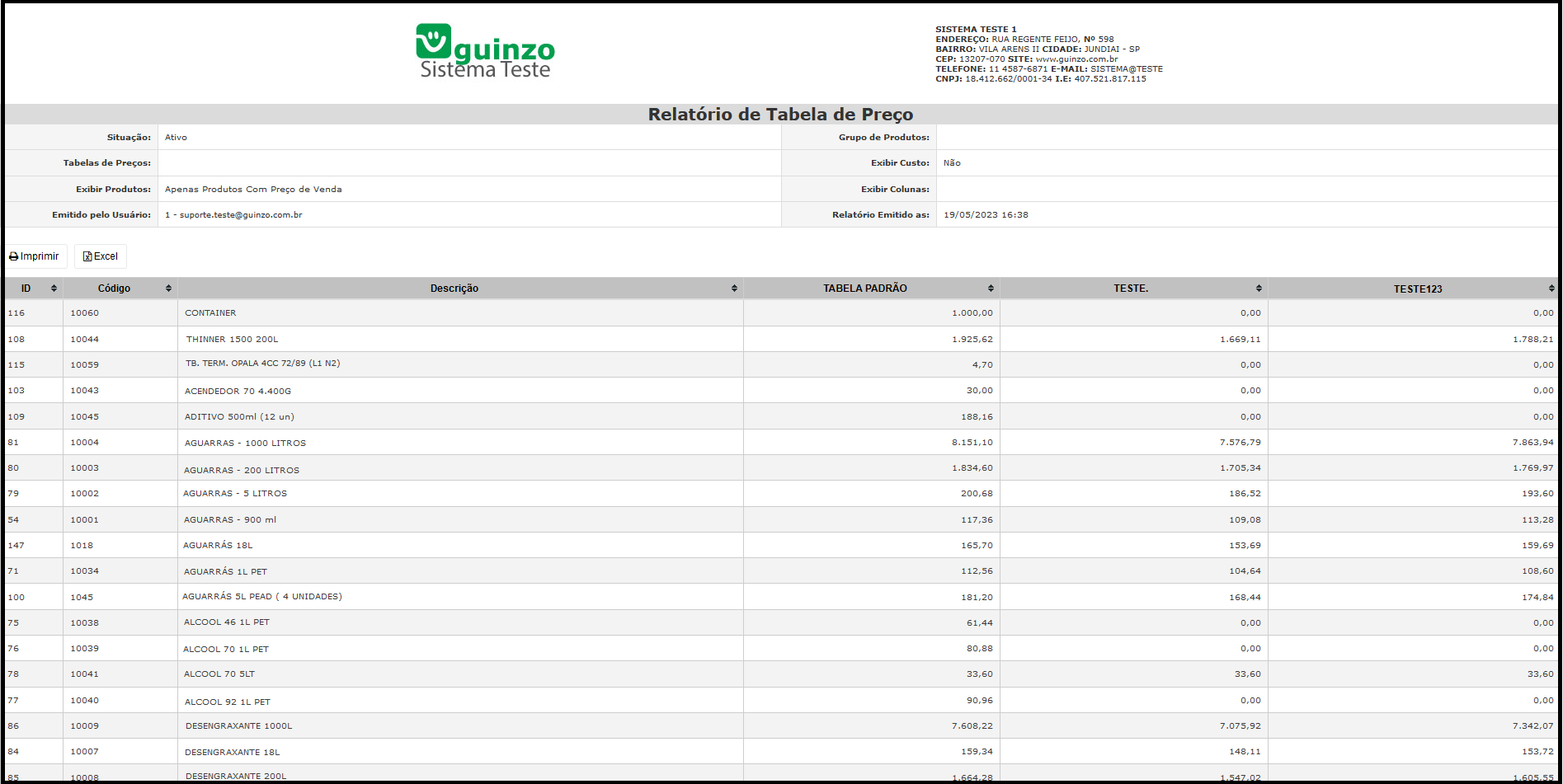Select AGUARRAS - 5 LITROS description
Viewport: 1563px width, 784px height.
pos(235,494)
